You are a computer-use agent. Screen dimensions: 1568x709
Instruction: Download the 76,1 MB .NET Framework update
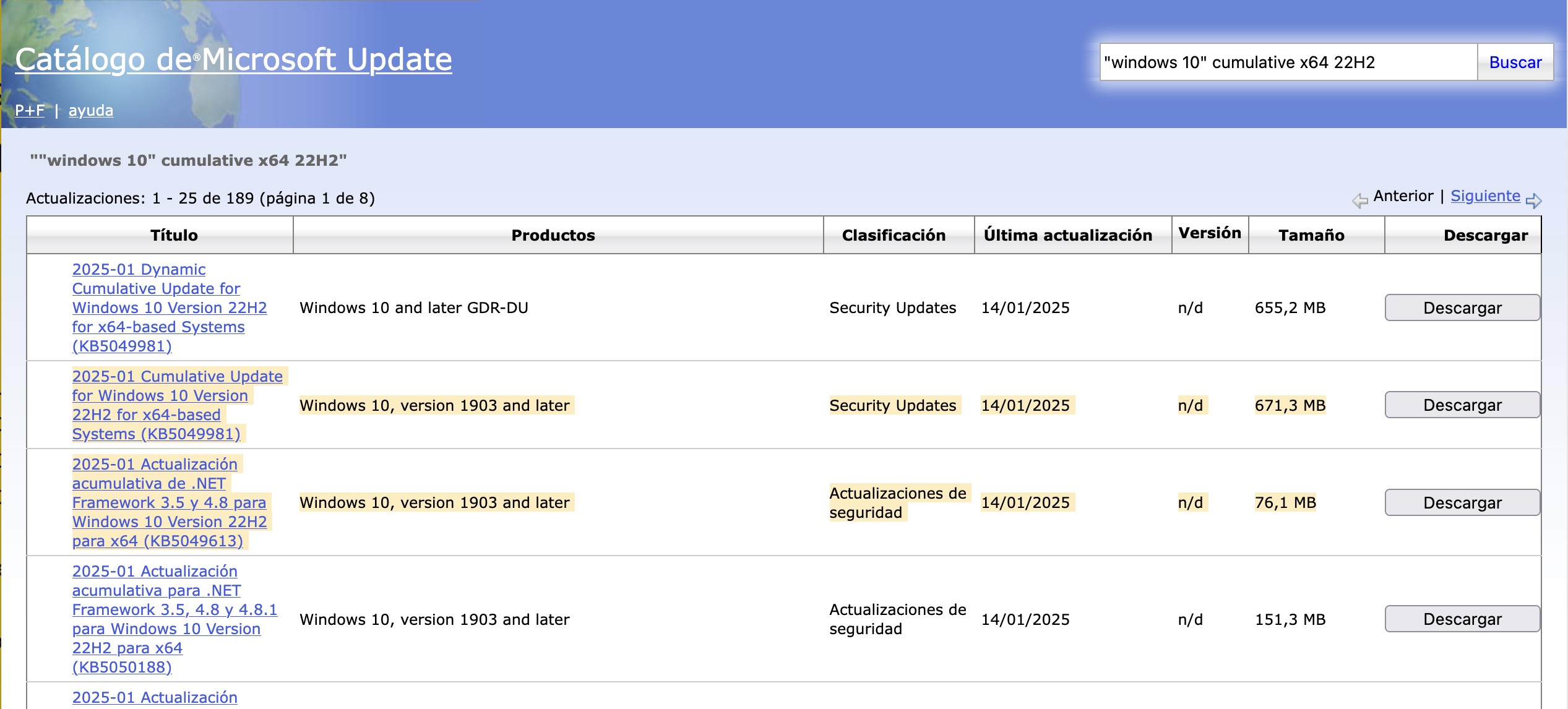click(1462, 502)
